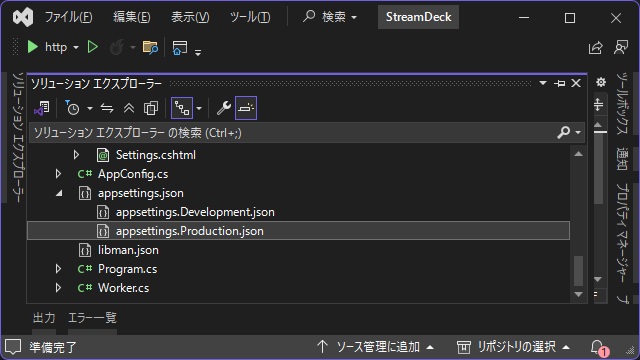Expand the AppConfig.cs tree node

[x=58, y=174]
